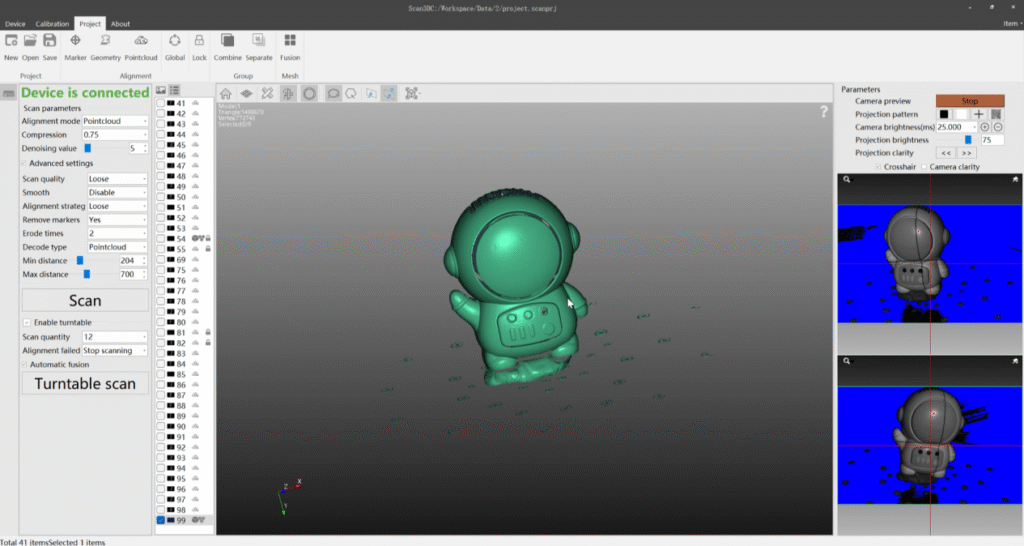Reset view with the home icon

[226, 93]
